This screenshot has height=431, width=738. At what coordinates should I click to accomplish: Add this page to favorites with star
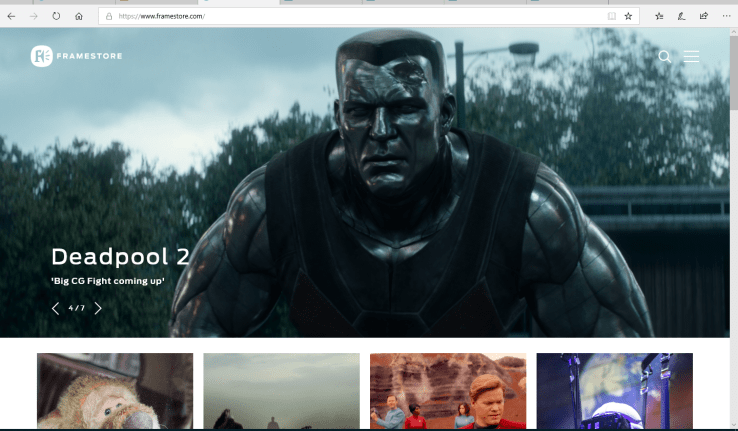pos(628,16)
